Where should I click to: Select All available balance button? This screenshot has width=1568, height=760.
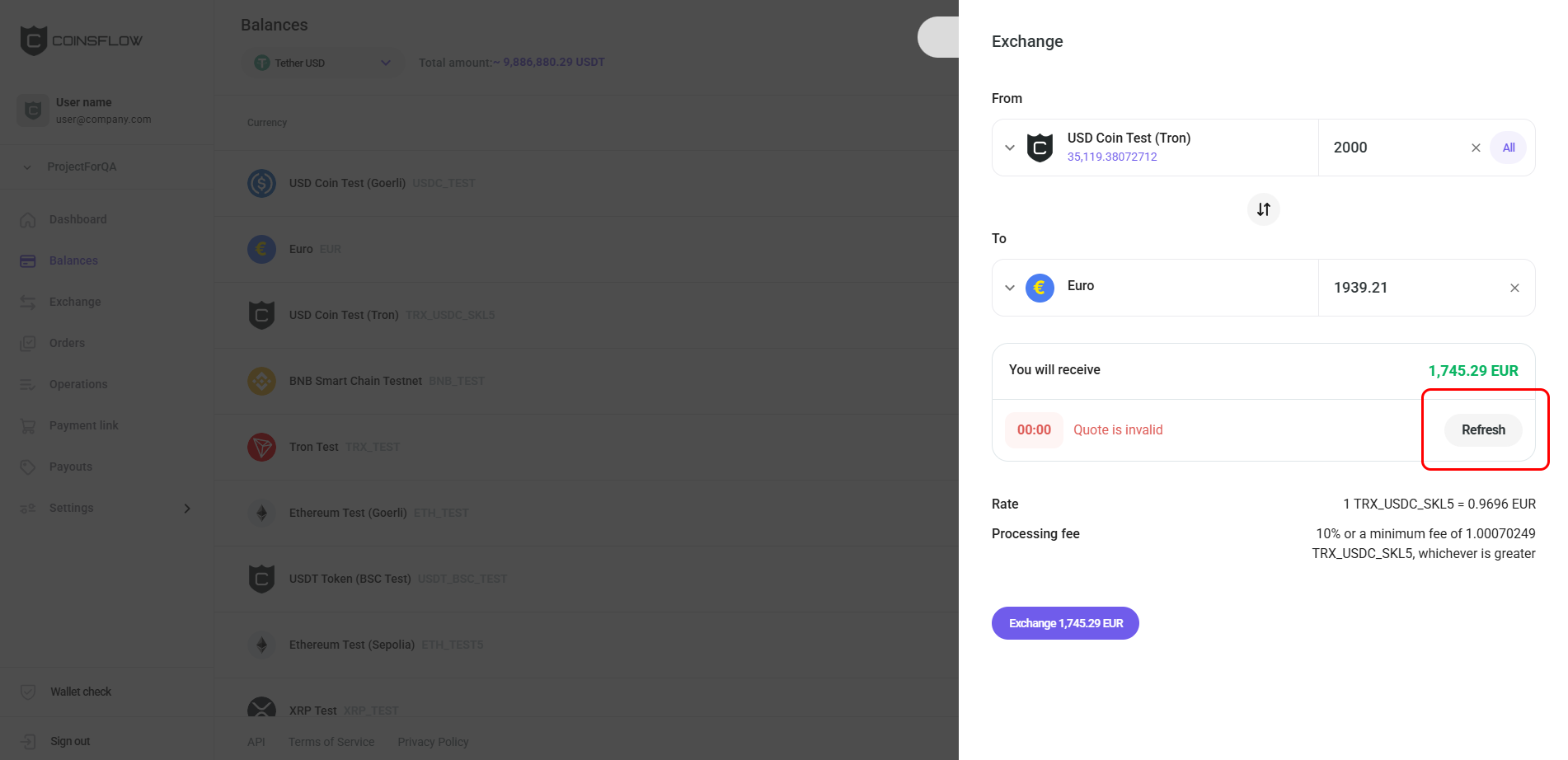tap(1509, 148)
